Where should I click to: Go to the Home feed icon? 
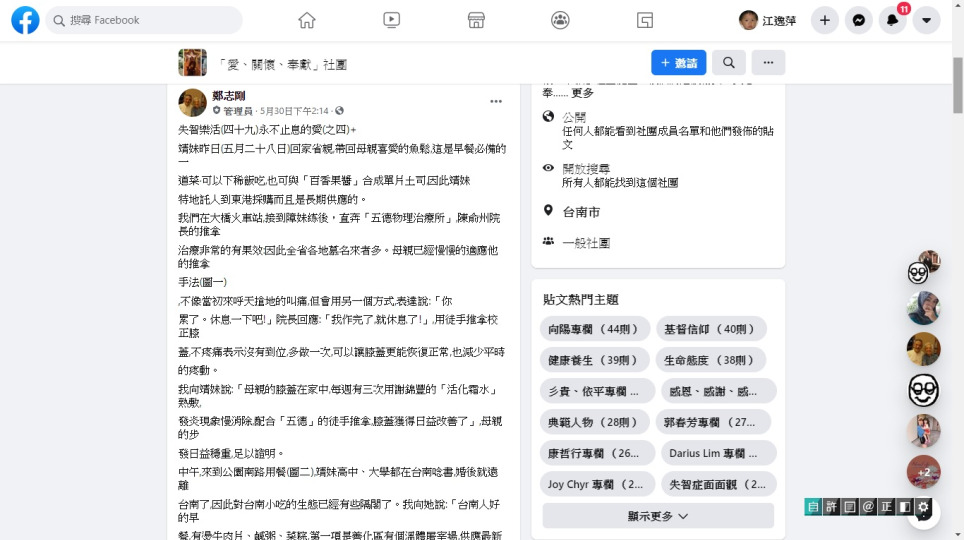[x=307, y=20]
